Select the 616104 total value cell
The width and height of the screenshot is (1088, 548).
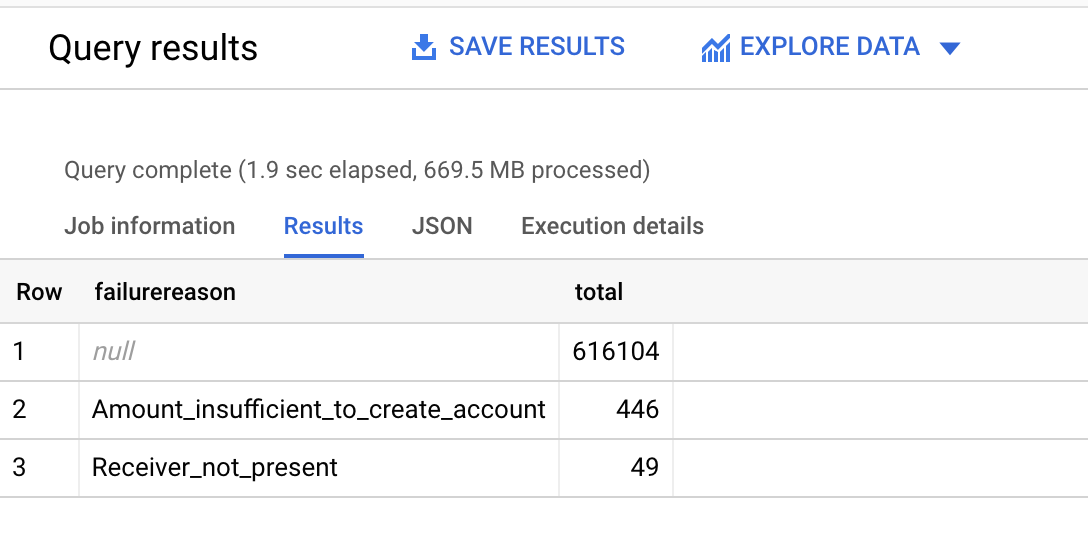click(x=615, y=351)
